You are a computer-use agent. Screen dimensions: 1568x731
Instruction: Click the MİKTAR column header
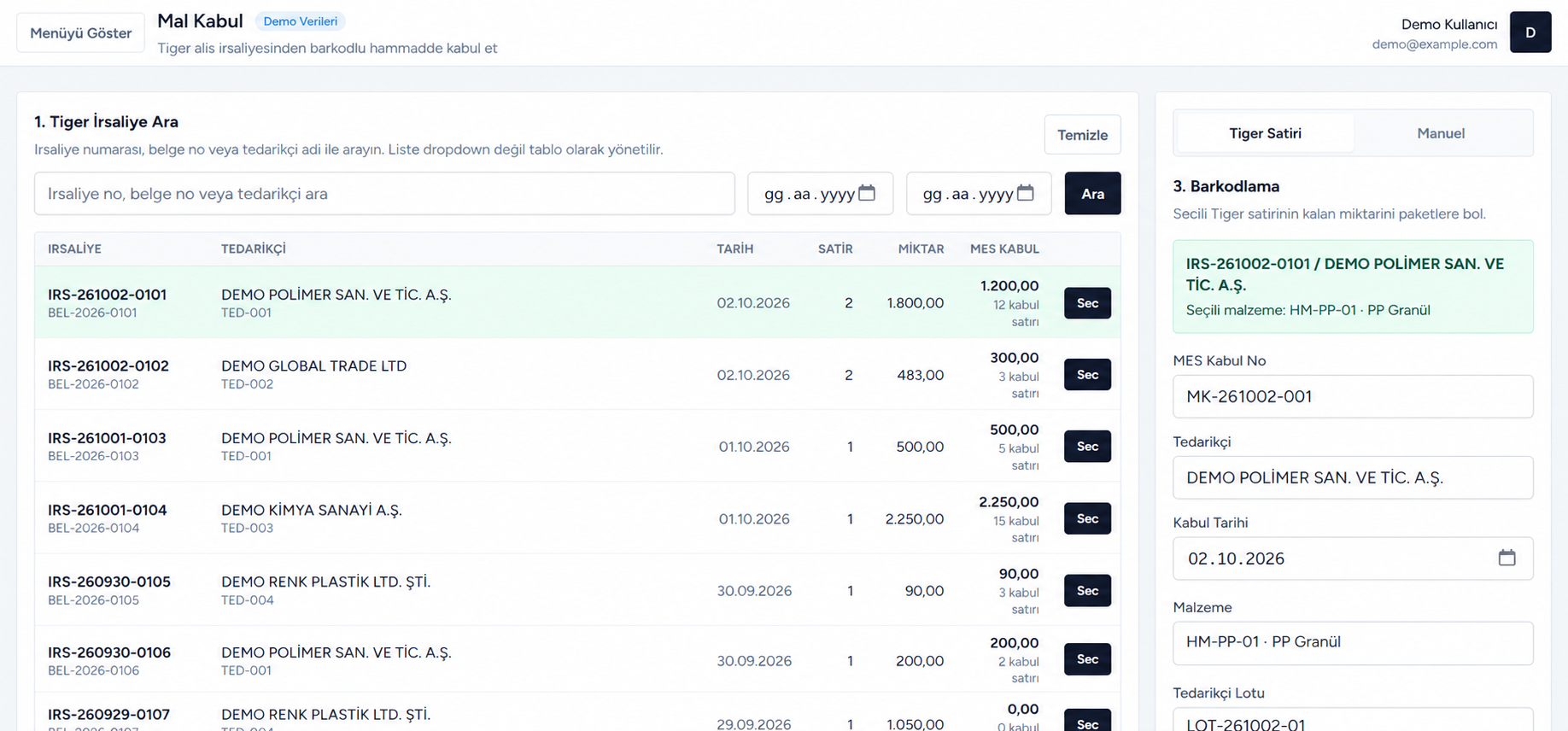[x=921, y=249]
